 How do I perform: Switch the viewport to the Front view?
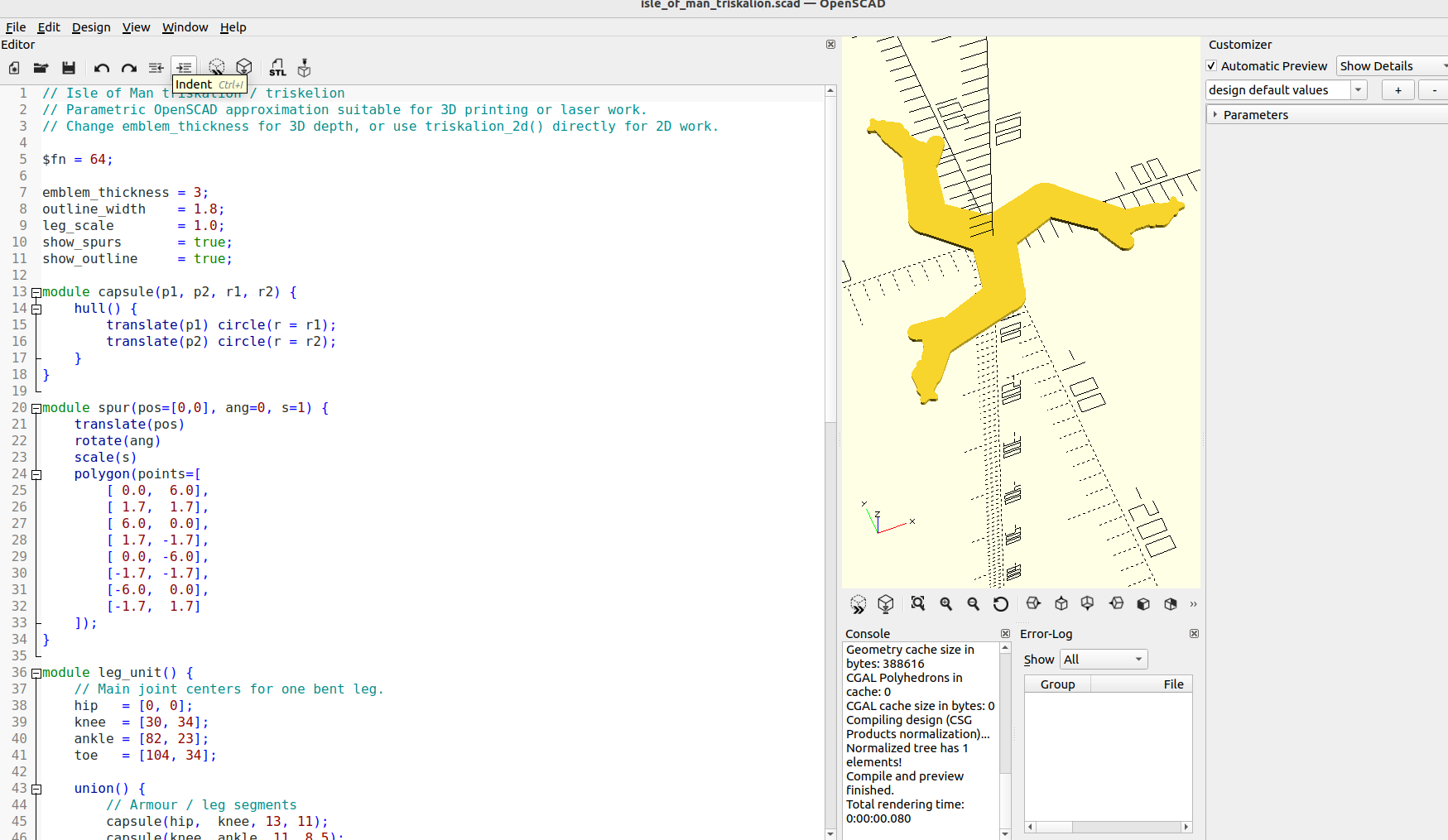click(1143, 604)
